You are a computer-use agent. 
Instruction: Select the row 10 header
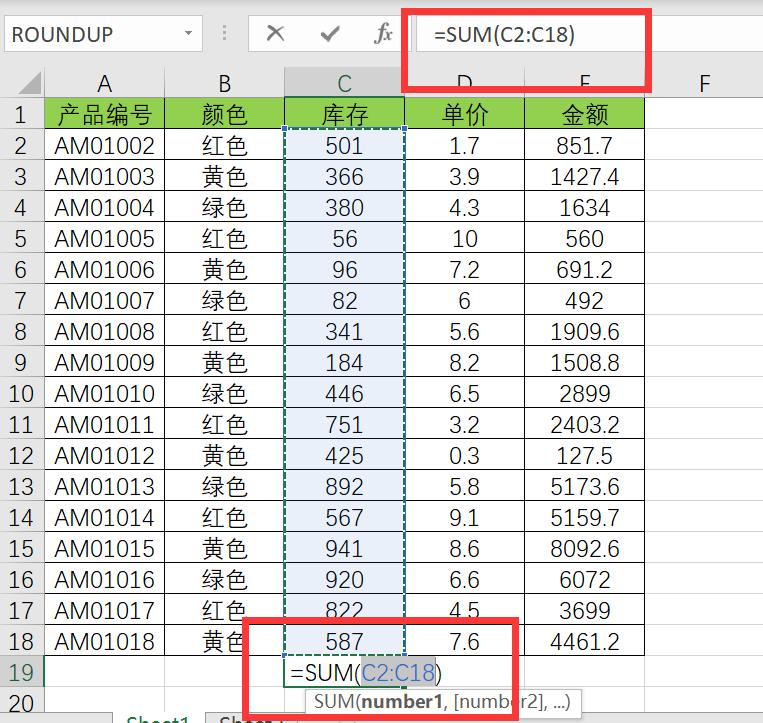pyautogui.click(x=21, y=394)
